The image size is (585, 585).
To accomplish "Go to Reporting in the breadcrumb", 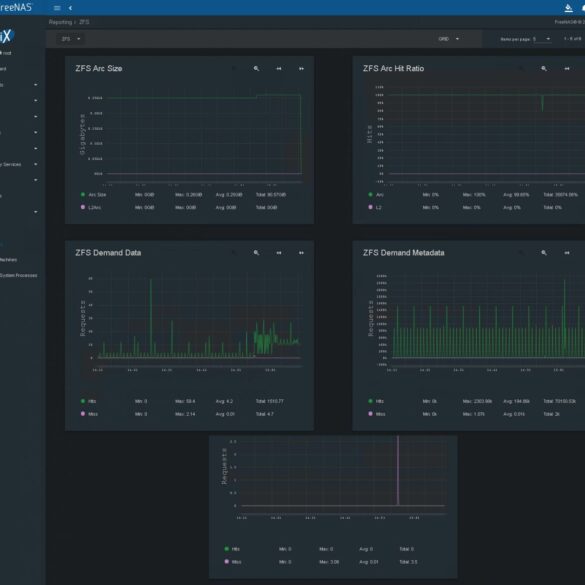I will pos(60,22).
